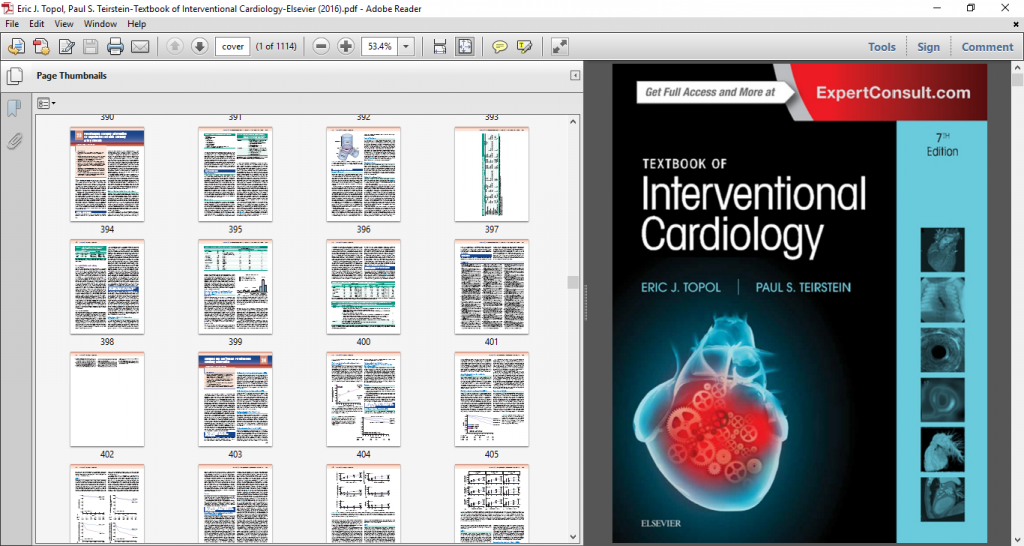Go to next page arrow button

pos(199,46)
